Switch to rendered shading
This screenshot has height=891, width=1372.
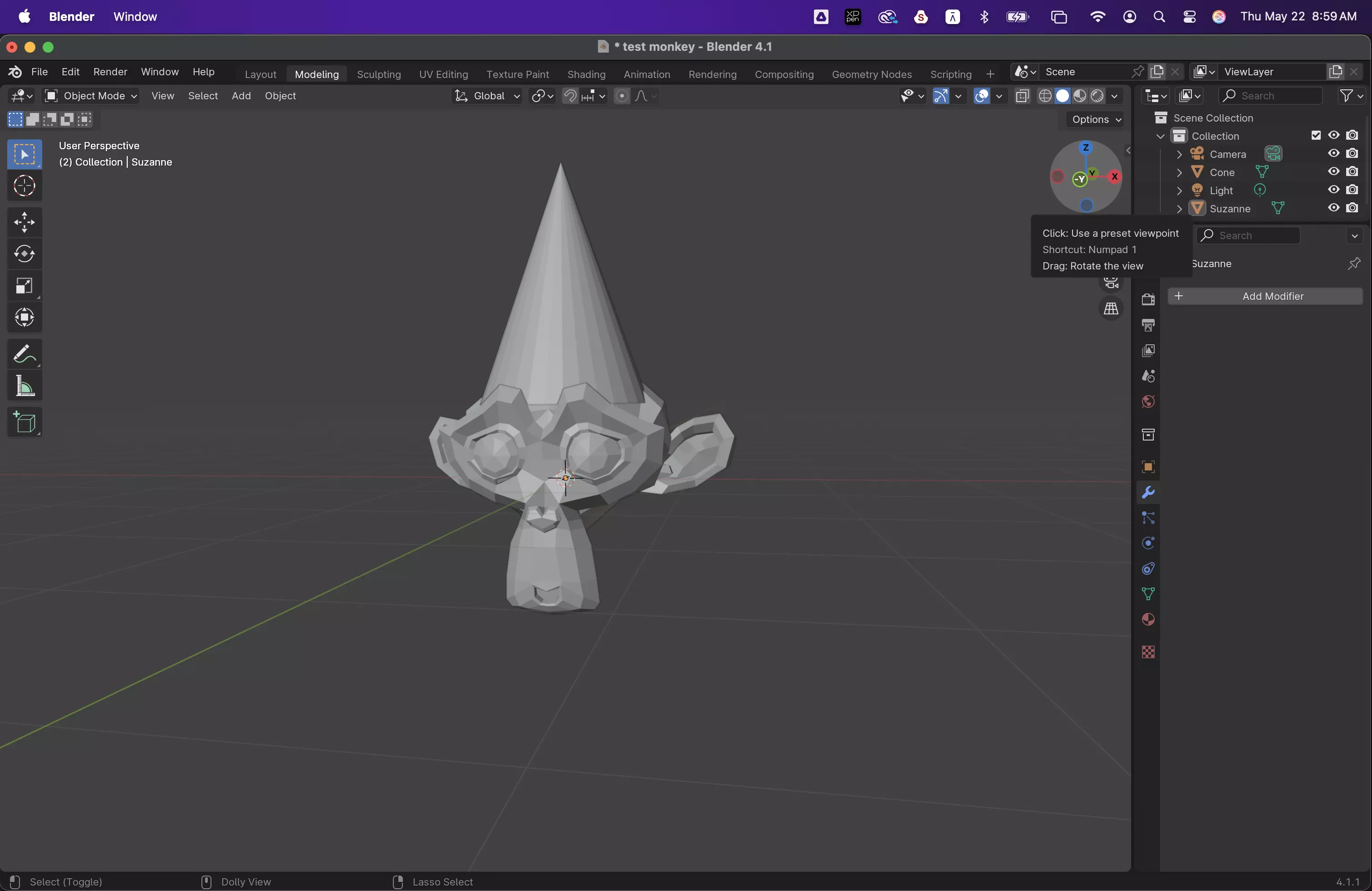(x=1097, y=96)
